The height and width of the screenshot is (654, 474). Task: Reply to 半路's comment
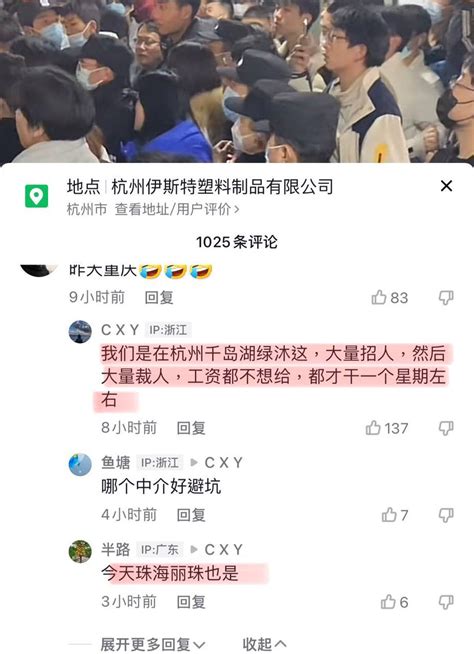[191, 602]
